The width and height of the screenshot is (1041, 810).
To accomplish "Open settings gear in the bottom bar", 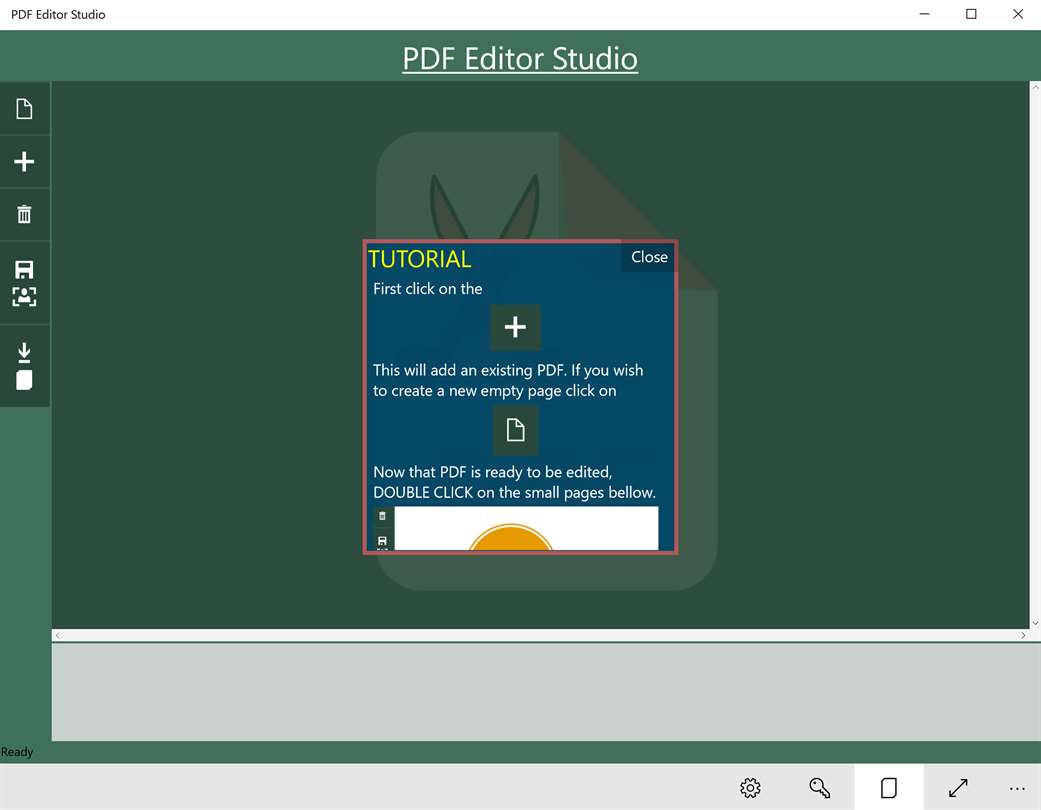I will [x=750, y=787].
